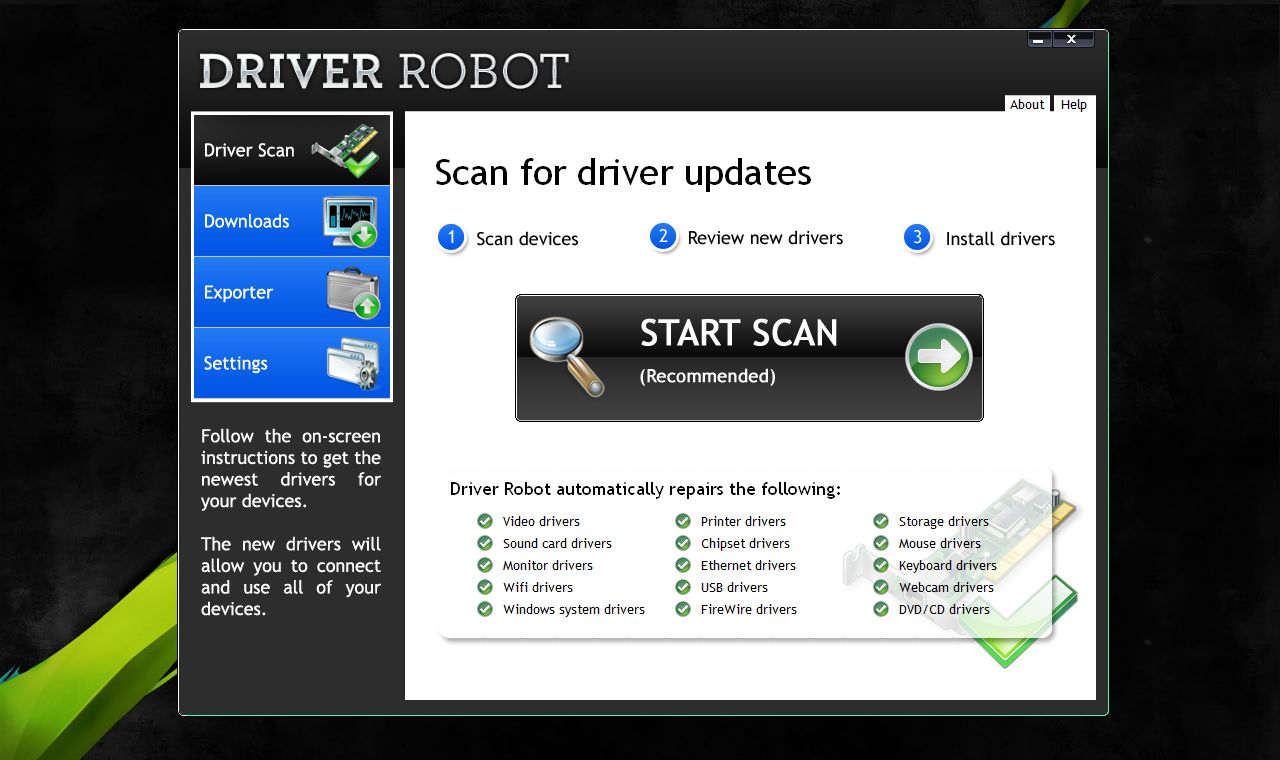Click the 'Scan devices' step label

tap(527, 239)
